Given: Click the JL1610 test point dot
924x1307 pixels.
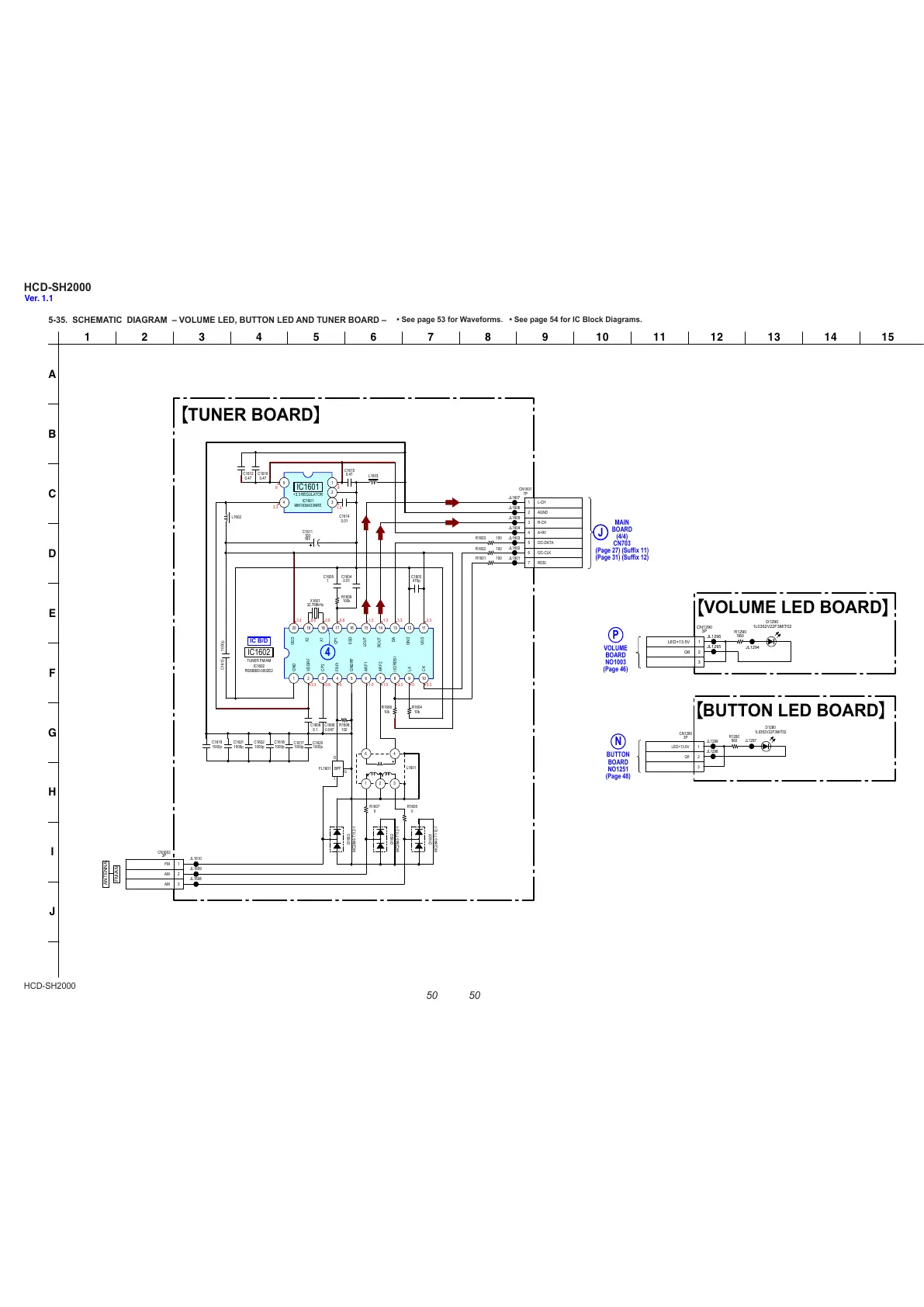Looking at the screenshot, I should (196, 864).
